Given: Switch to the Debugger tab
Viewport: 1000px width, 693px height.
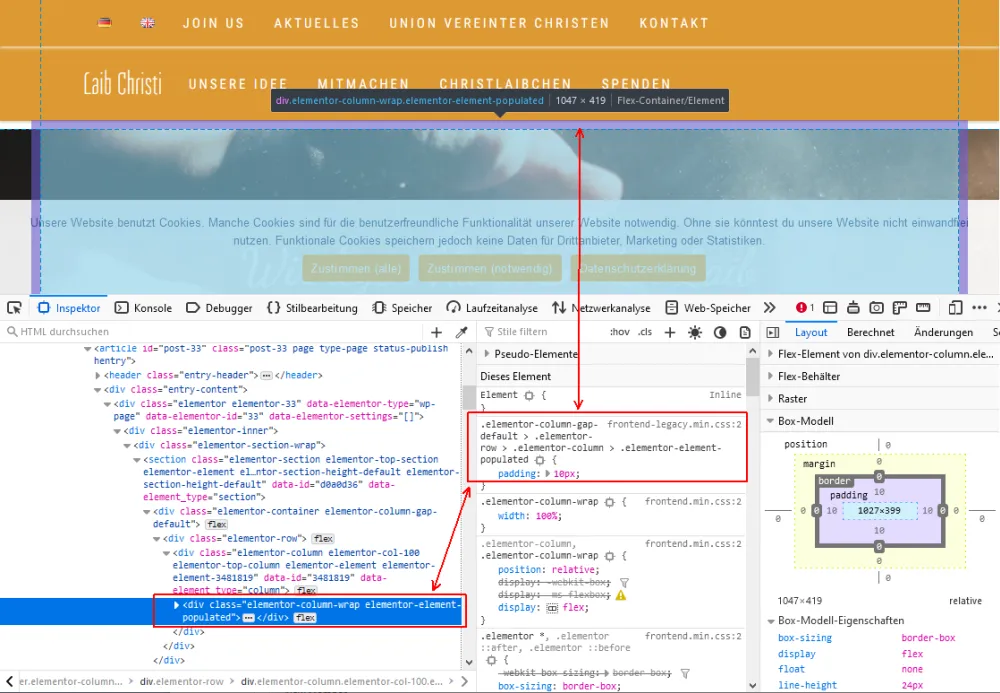Looking at the screenshot, I should [x=219, y=308].
